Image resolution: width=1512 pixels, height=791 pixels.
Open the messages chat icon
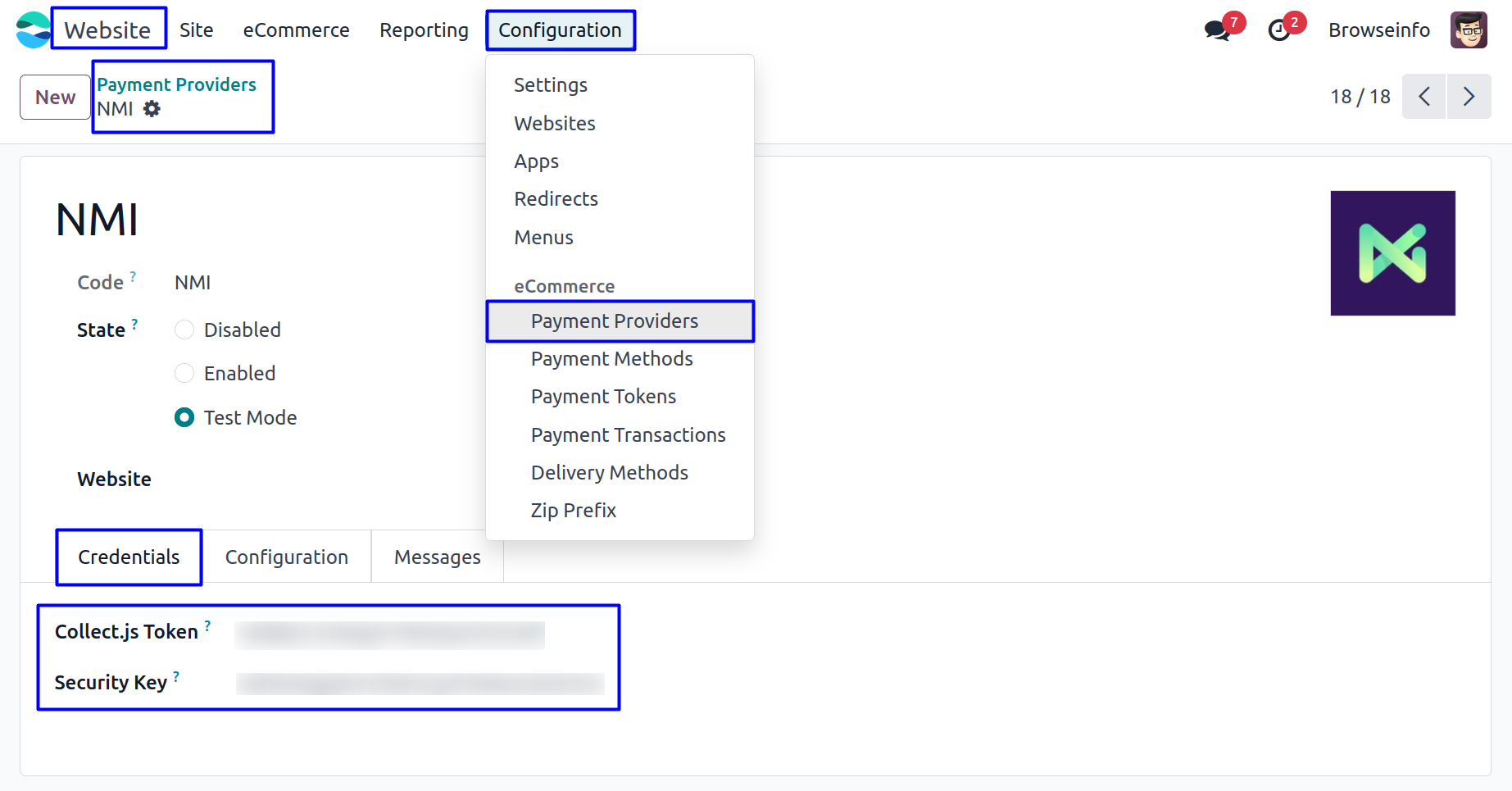point(1218,31)
